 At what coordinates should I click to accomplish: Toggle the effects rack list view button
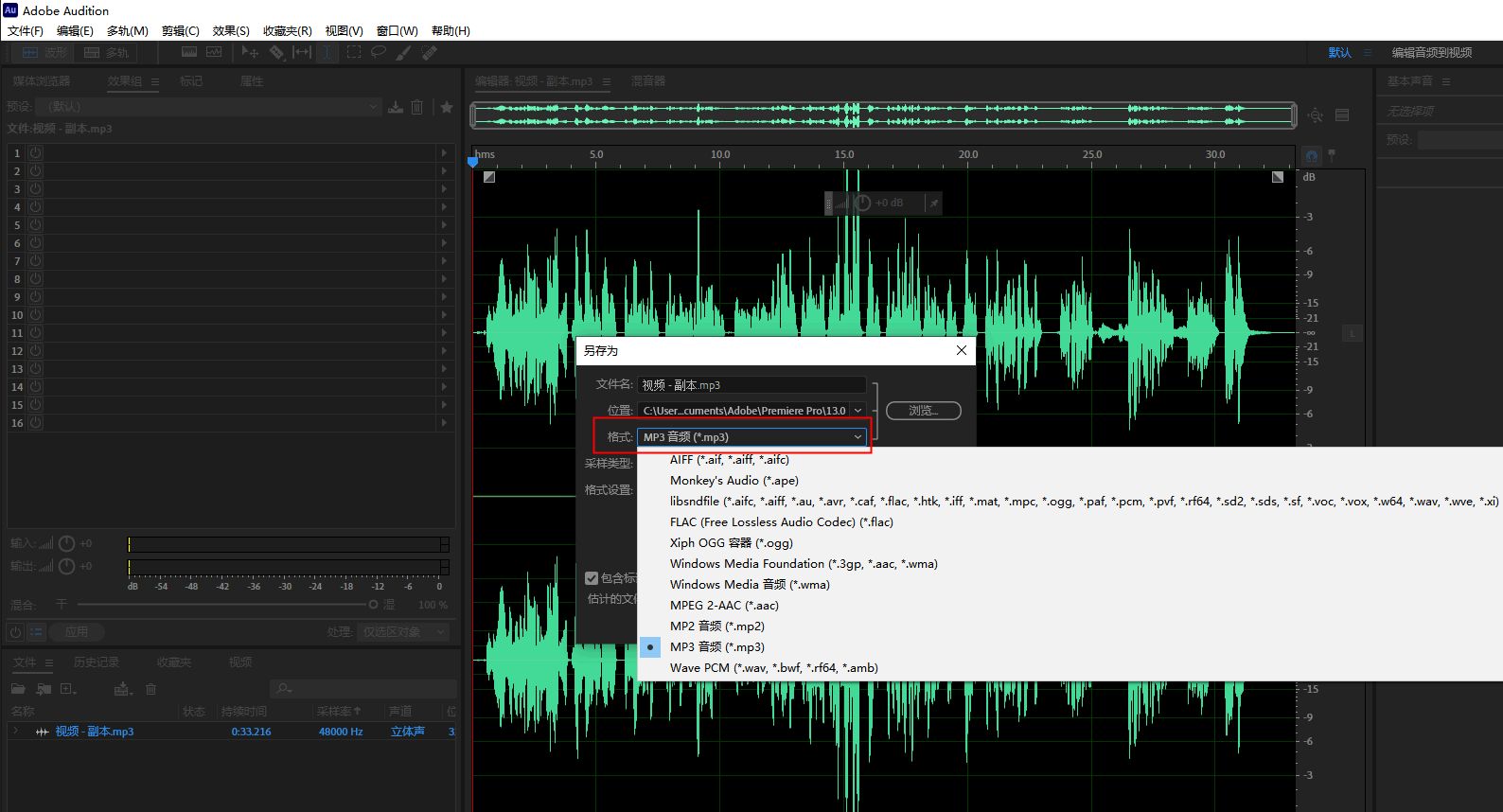coord(36,631)
